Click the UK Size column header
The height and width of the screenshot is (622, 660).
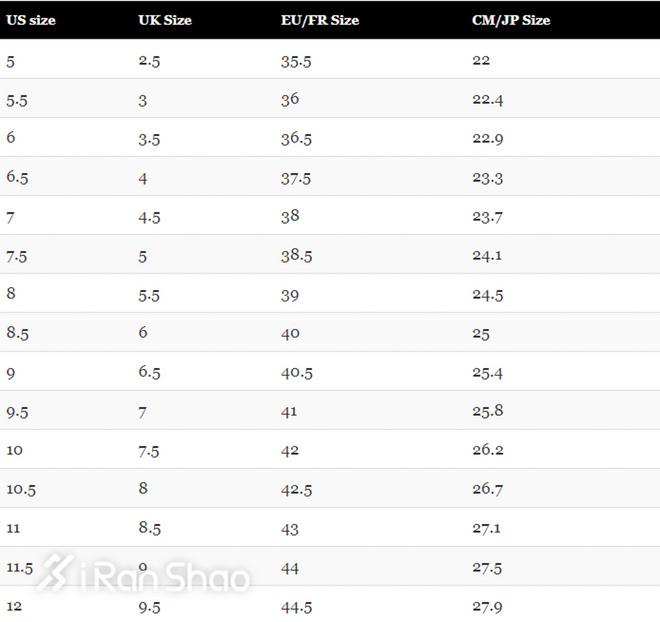click(x=165, y=20)
